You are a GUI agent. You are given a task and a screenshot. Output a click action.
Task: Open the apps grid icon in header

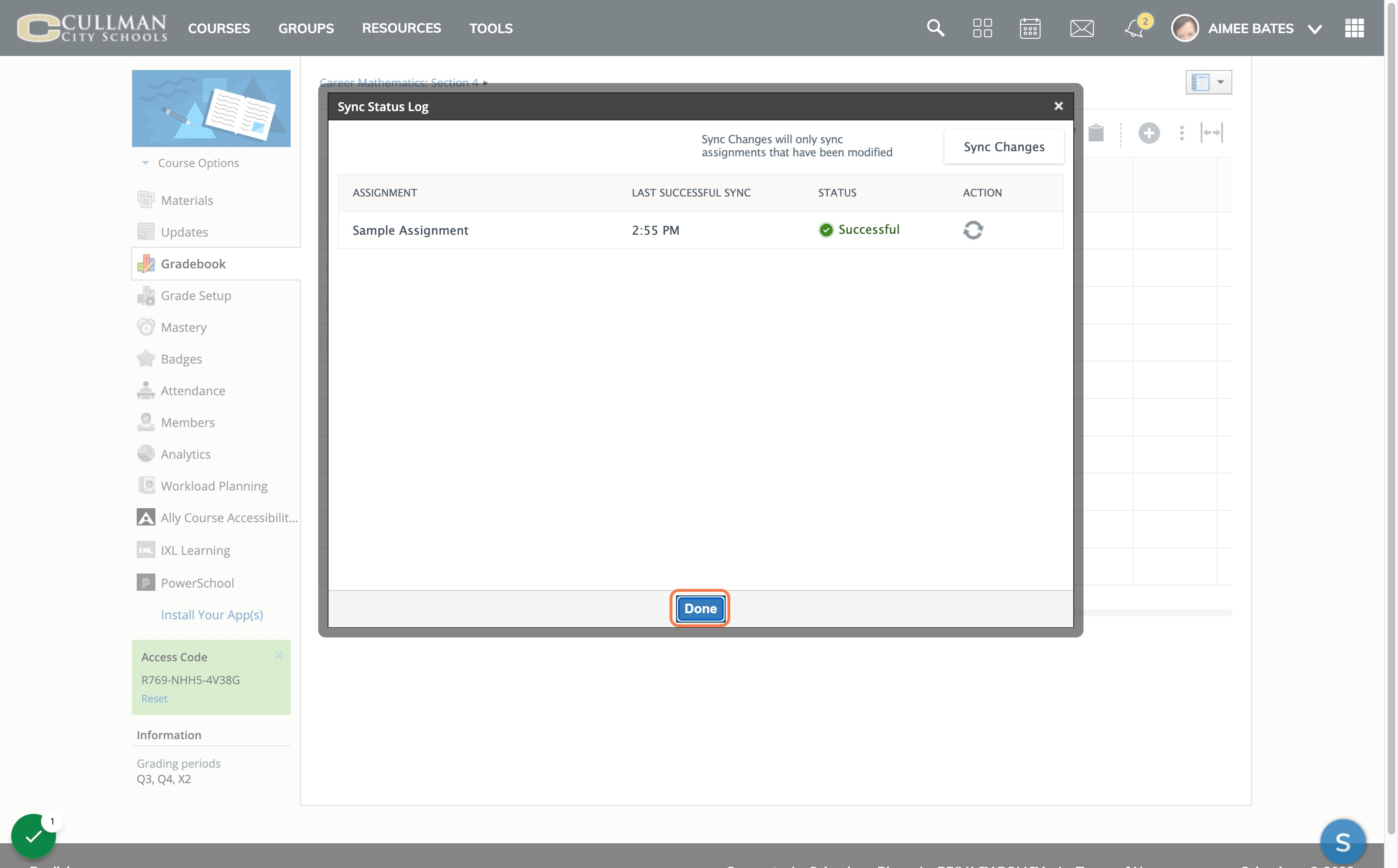point(983,28)
